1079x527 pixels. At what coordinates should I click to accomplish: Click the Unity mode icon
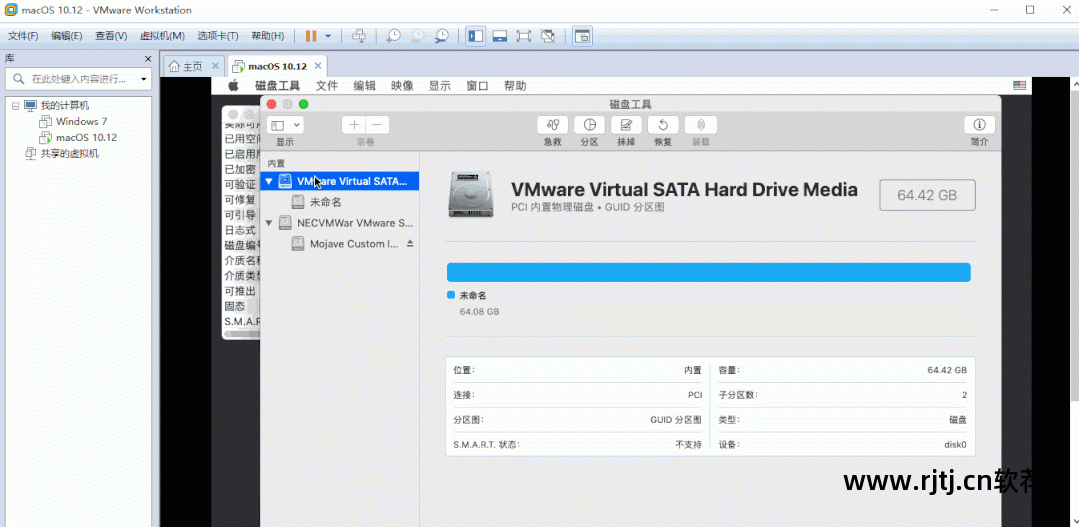point(548,36)
